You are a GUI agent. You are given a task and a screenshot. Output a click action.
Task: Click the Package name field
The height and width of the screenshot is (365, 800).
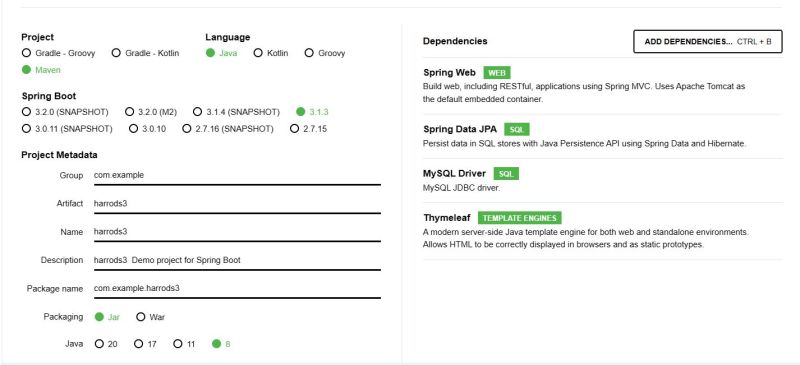(237, 288)
